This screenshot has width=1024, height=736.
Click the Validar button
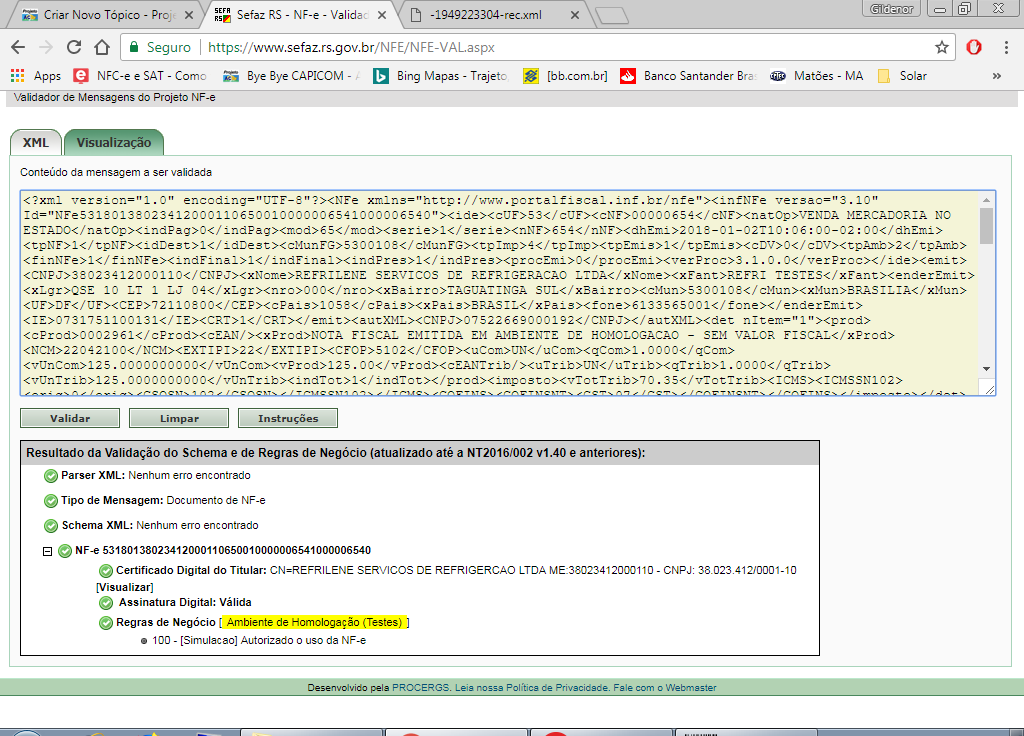click(70, 418)
